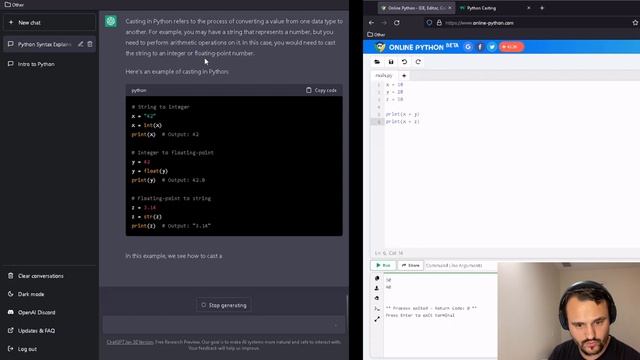Undo last edit in the editor toolbar
640x360 pixels.
tap(404, 62)
